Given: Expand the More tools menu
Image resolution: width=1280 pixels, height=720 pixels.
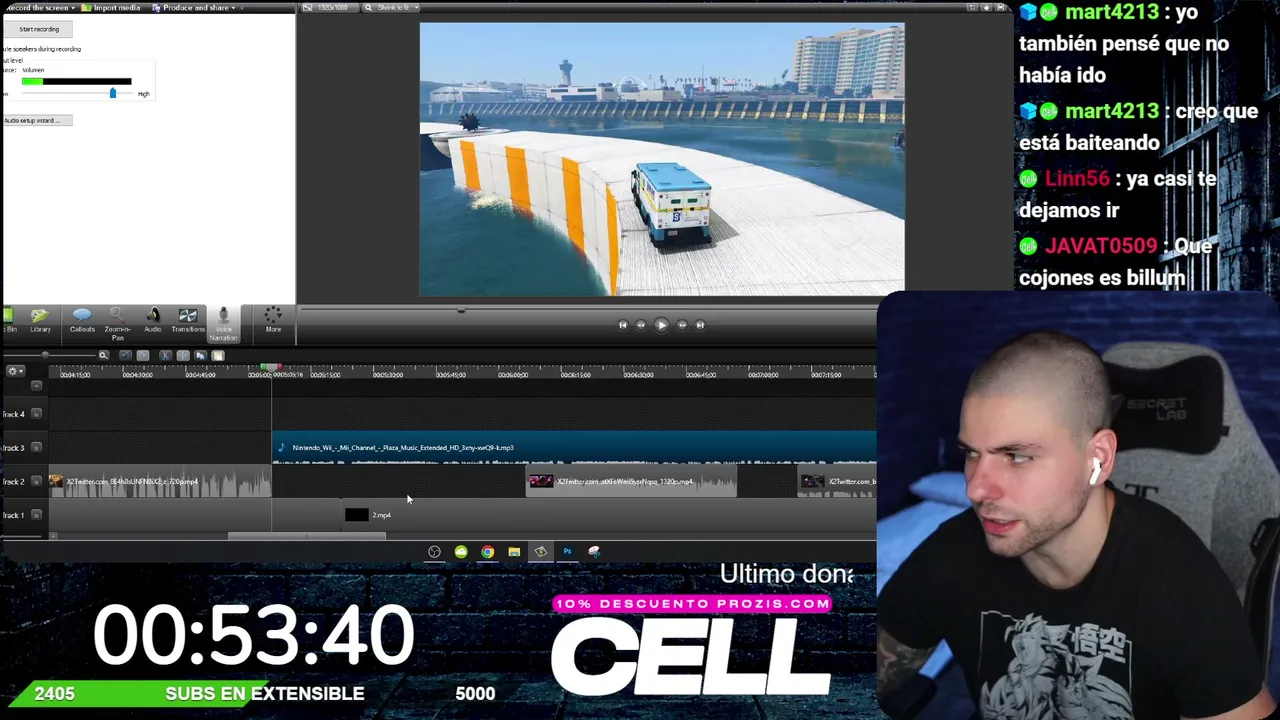Looking at the screenshot, I should (273, 321).
